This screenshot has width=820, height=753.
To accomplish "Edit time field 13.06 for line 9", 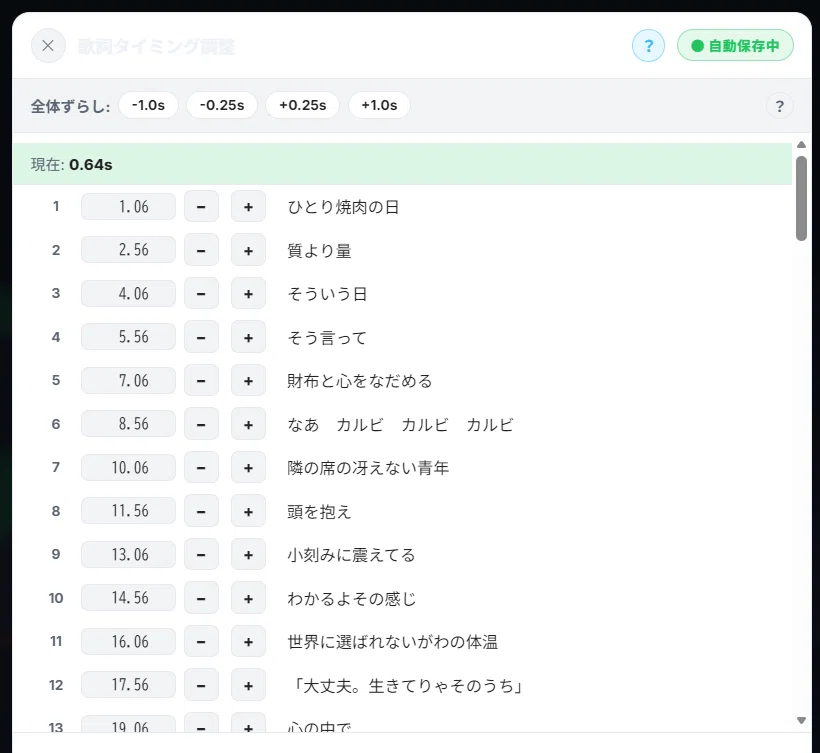I will [128, 554].
